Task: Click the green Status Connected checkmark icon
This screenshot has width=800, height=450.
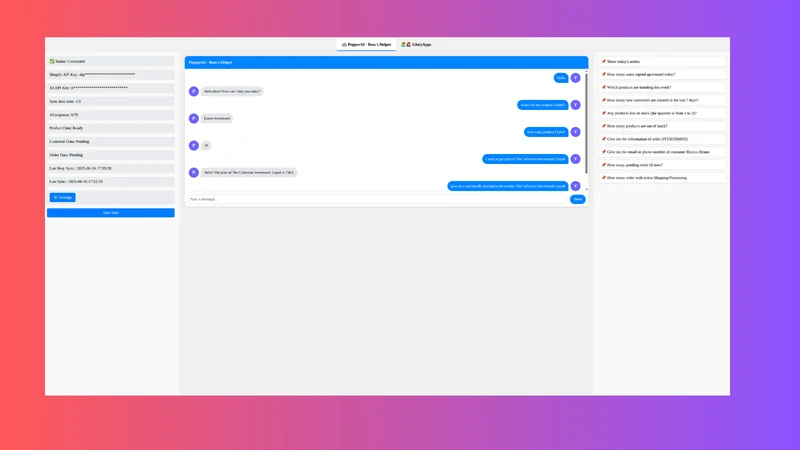Action: [52, 61]
